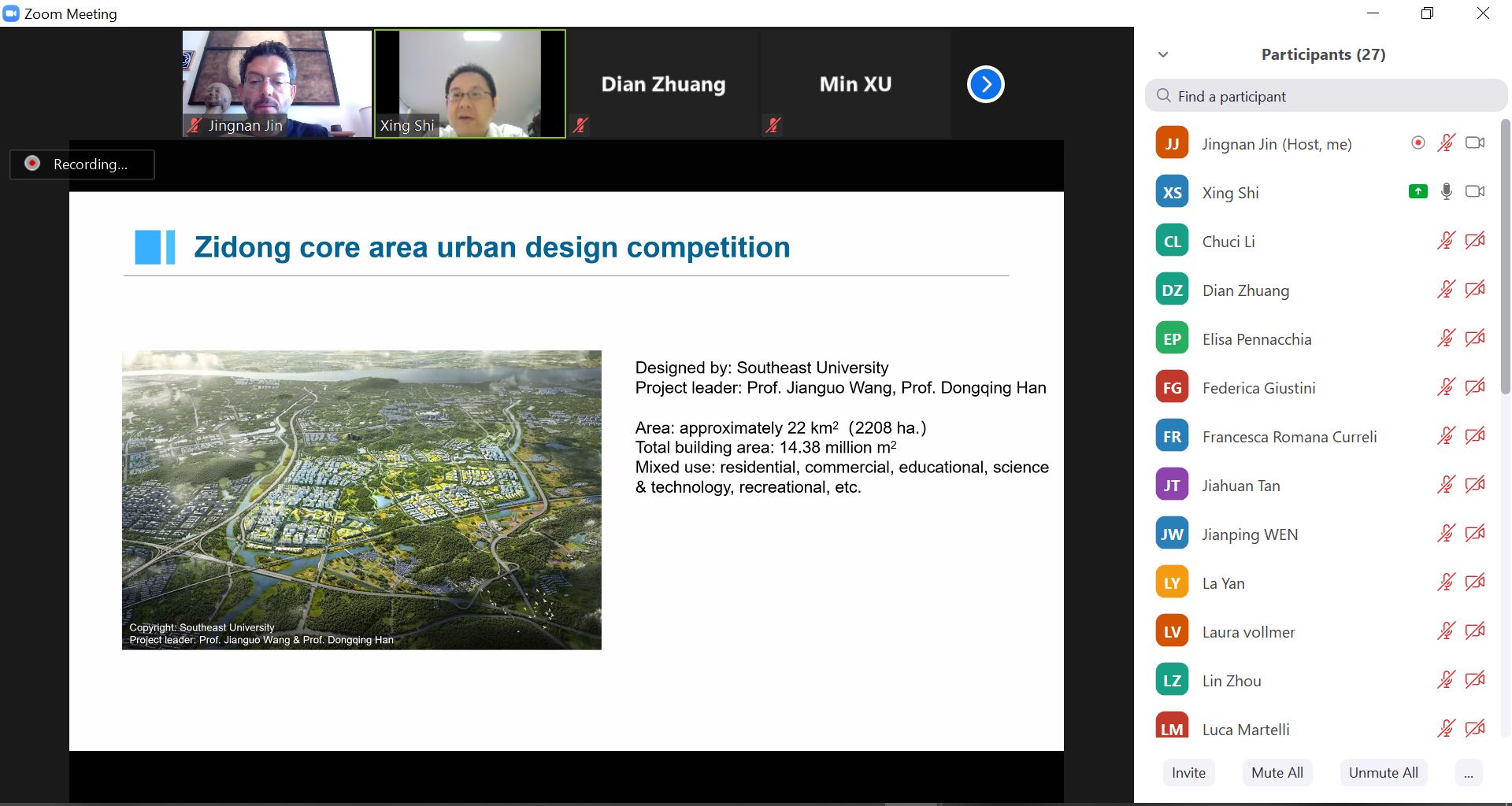Click Xing Shi's green screen-share icon
This screenshot has height=806, width=1512.
(1417, 191)
